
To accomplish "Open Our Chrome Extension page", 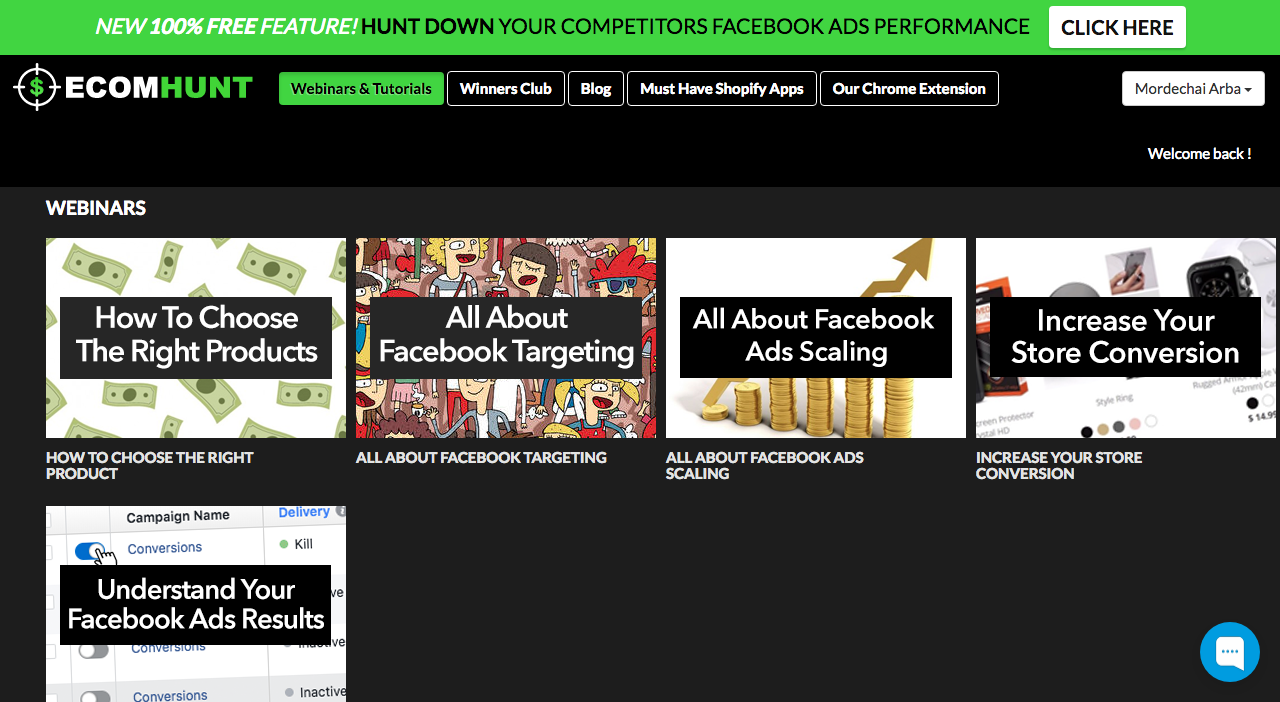I will 909,88.
